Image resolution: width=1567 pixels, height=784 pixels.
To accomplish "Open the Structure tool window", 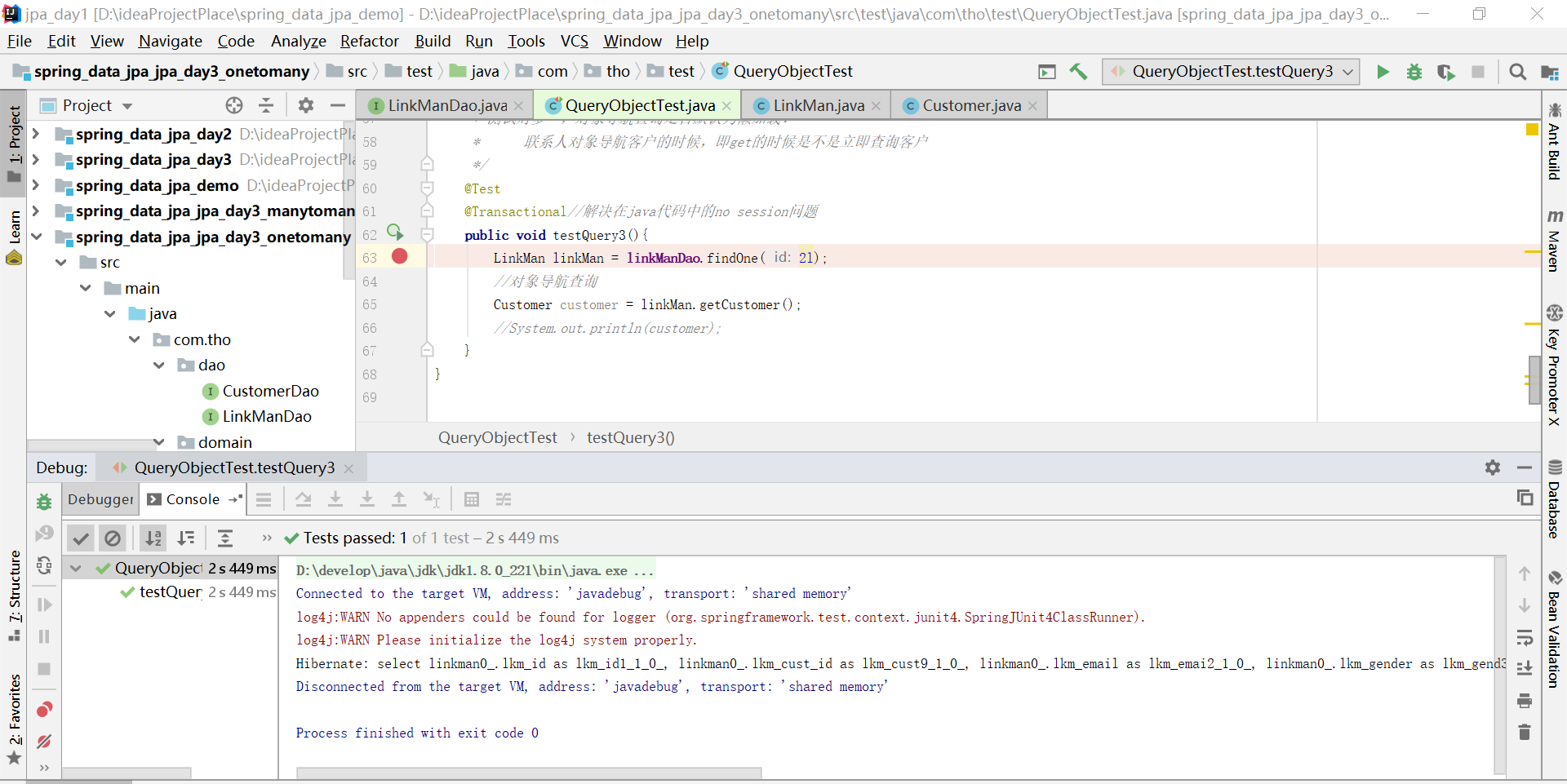I will pyautogui.click(x=15, y=595).
